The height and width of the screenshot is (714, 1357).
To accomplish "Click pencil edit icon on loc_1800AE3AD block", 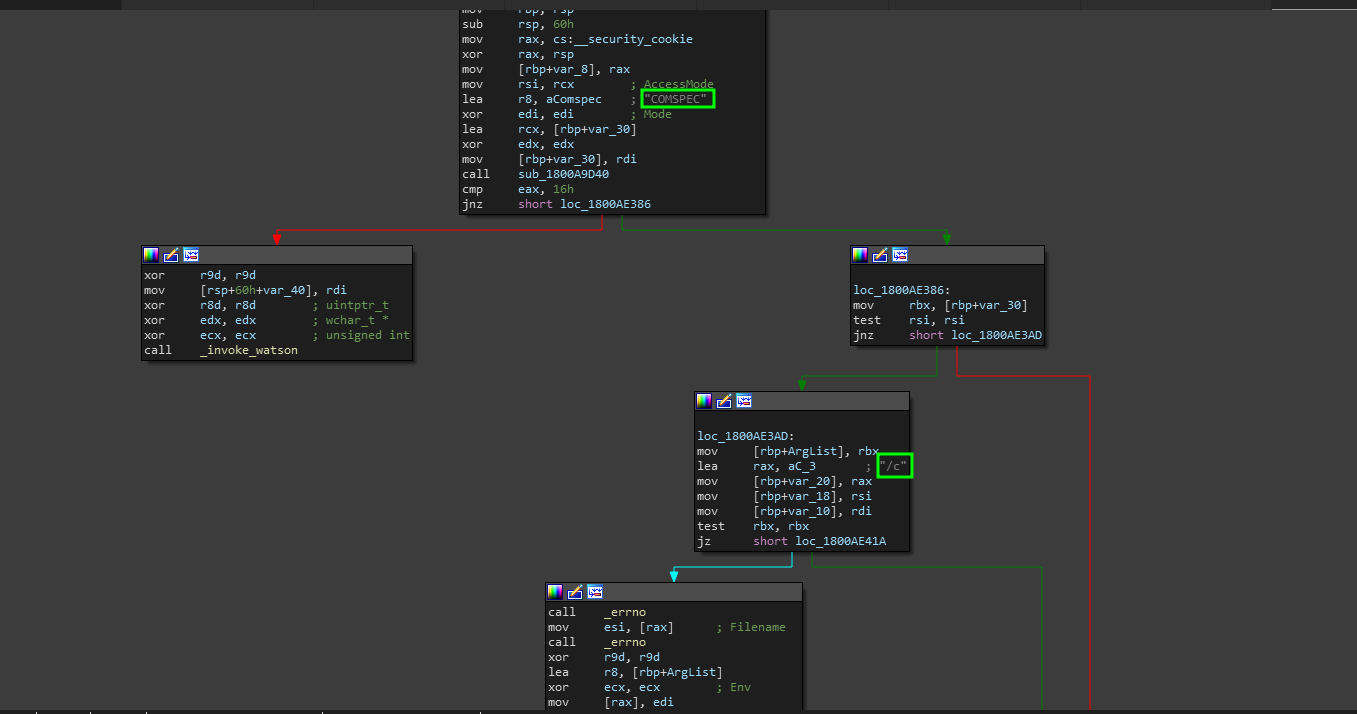I will coord(724,401).
